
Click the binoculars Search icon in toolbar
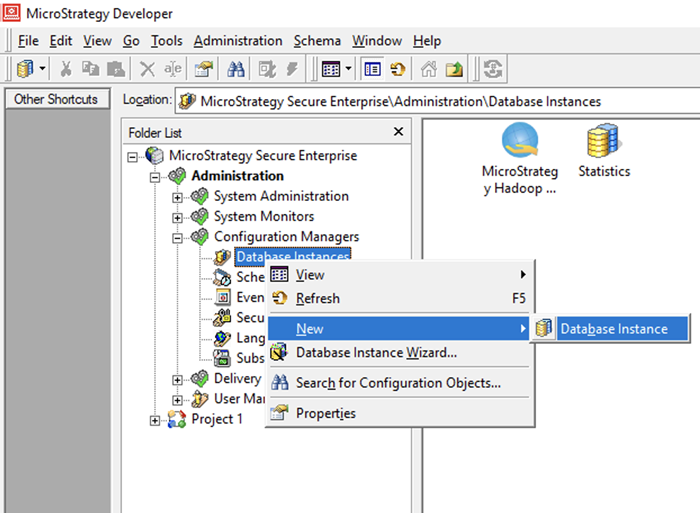click(236, 69)
